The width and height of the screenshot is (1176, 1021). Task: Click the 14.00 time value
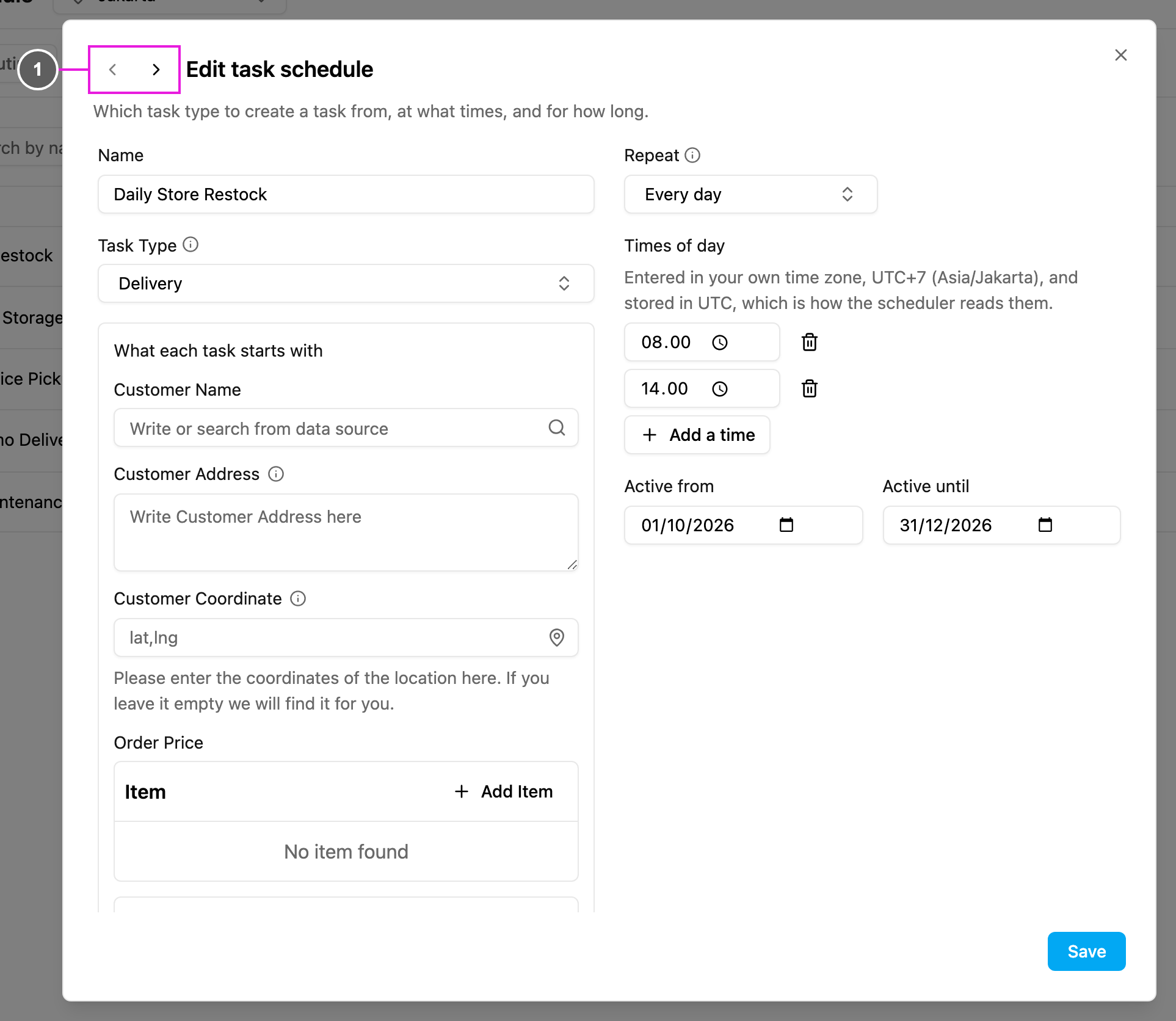[x=665, y=388]
